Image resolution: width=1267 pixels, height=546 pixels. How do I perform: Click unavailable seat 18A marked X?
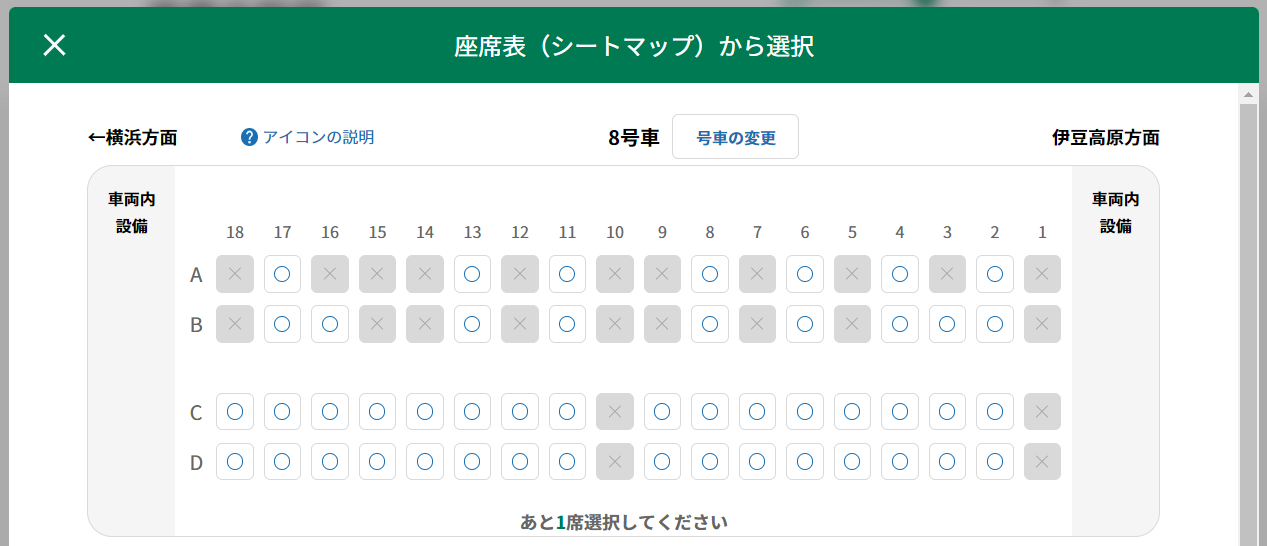pyautogui.click(x=235, y=274)
